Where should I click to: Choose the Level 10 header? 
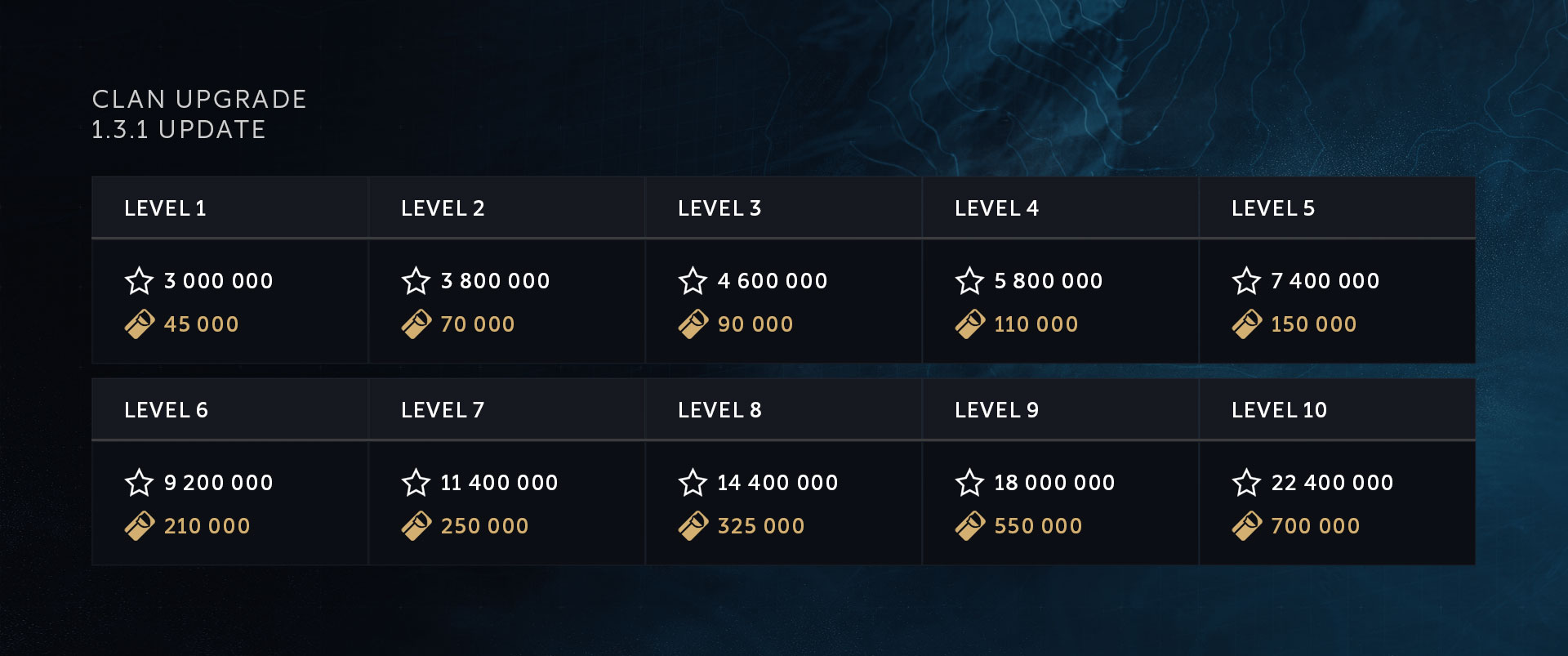point(1279,410)
